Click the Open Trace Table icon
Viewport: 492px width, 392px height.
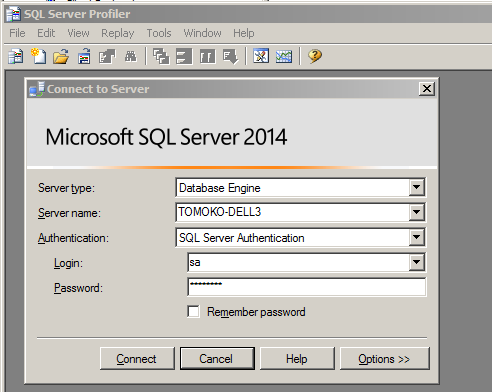(x=84, y=56)
